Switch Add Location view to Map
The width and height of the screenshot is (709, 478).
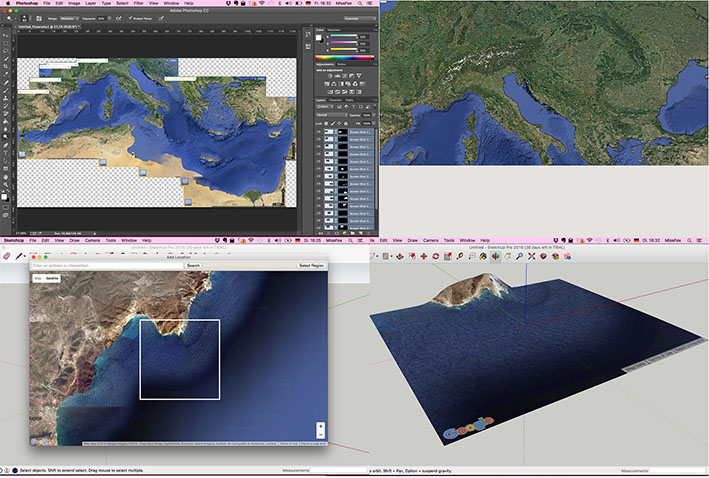pos(38,279)
